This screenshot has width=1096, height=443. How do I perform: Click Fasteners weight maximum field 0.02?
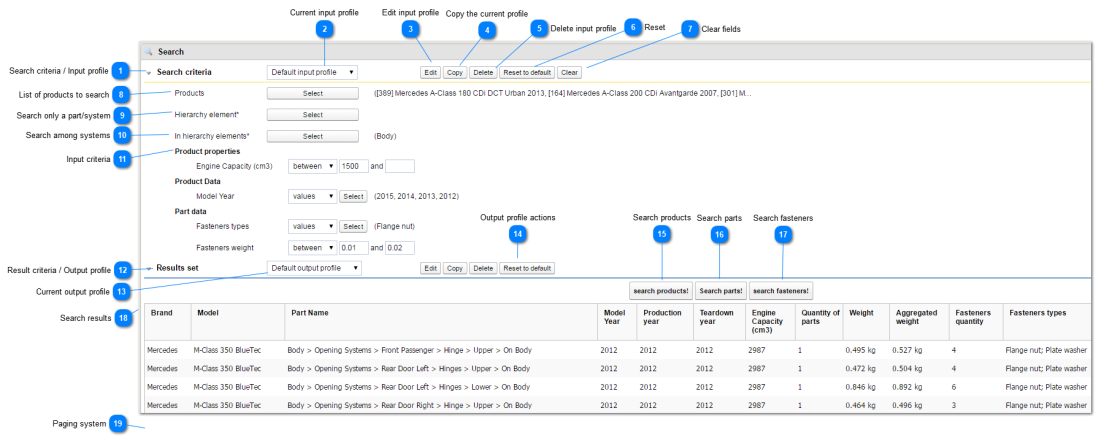point(400,247)
